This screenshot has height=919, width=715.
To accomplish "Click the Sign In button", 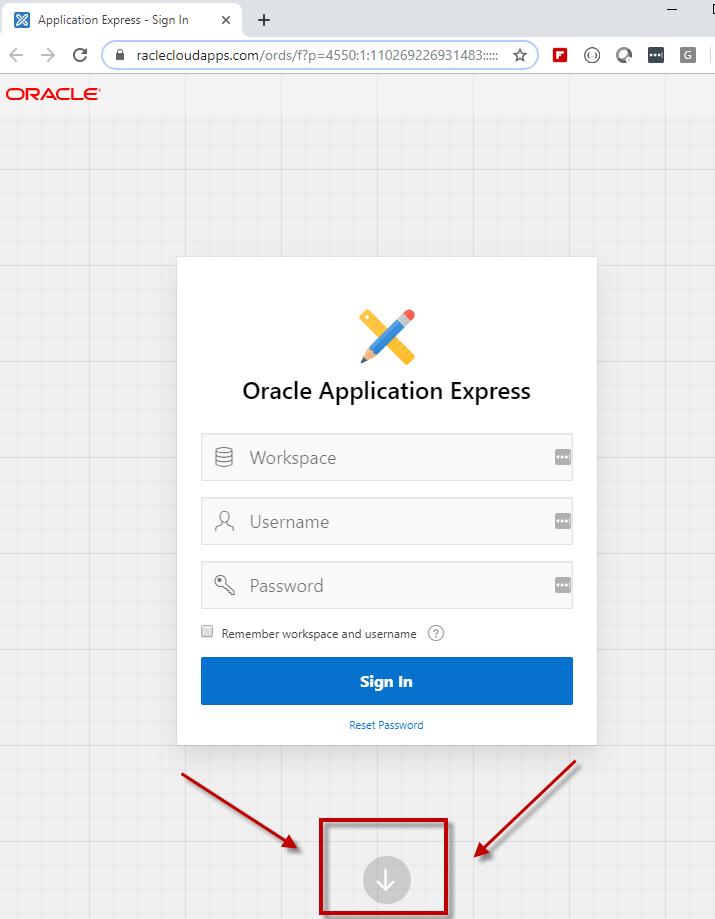I will click(387, 681).
